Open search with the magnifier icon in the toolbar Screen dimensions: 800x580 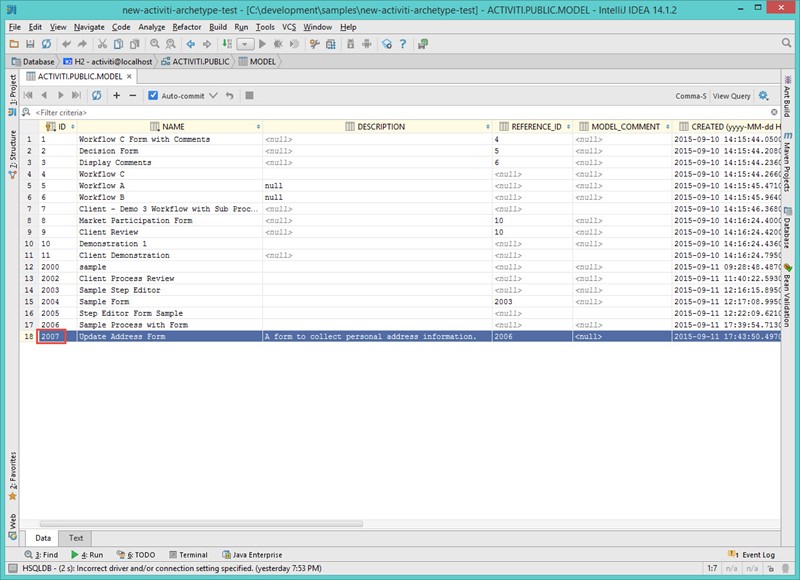pyautogui.click(x=154, y=45)
